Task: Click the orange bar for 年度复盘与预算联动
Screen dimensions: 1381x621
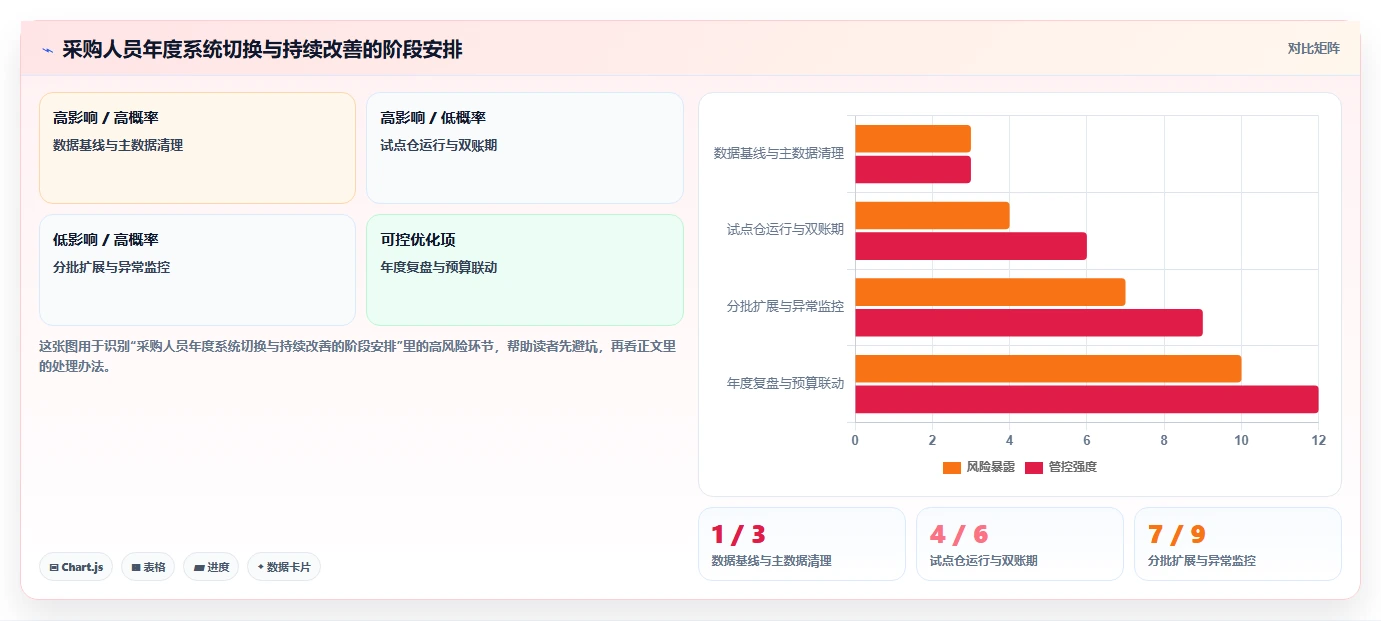Action: (x=1048, y=368)
